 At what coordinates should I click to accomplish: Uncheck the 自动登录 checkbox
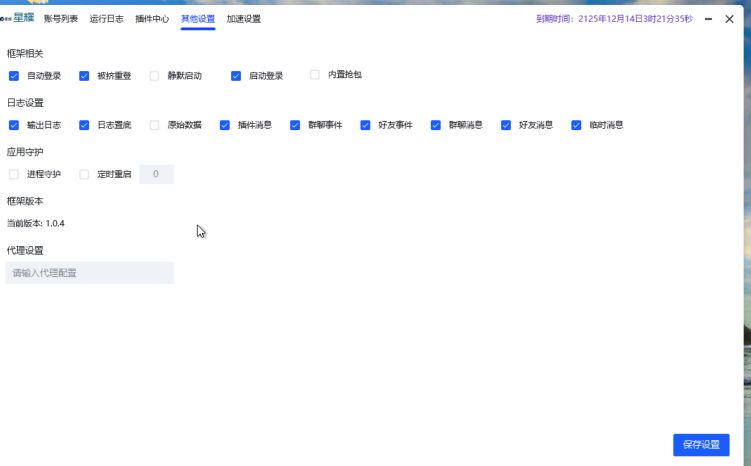(14, 76)
